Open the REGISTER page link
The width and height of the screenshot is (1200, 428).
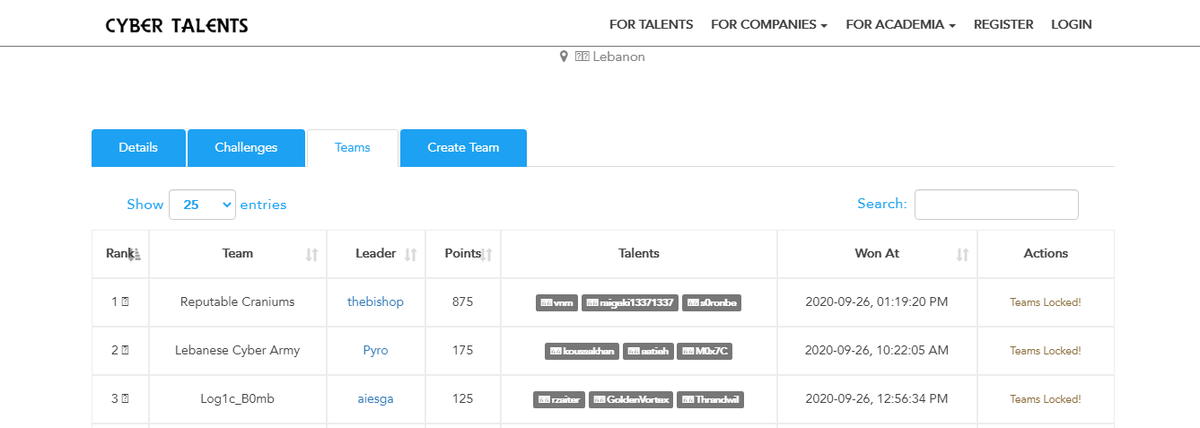1003,24
